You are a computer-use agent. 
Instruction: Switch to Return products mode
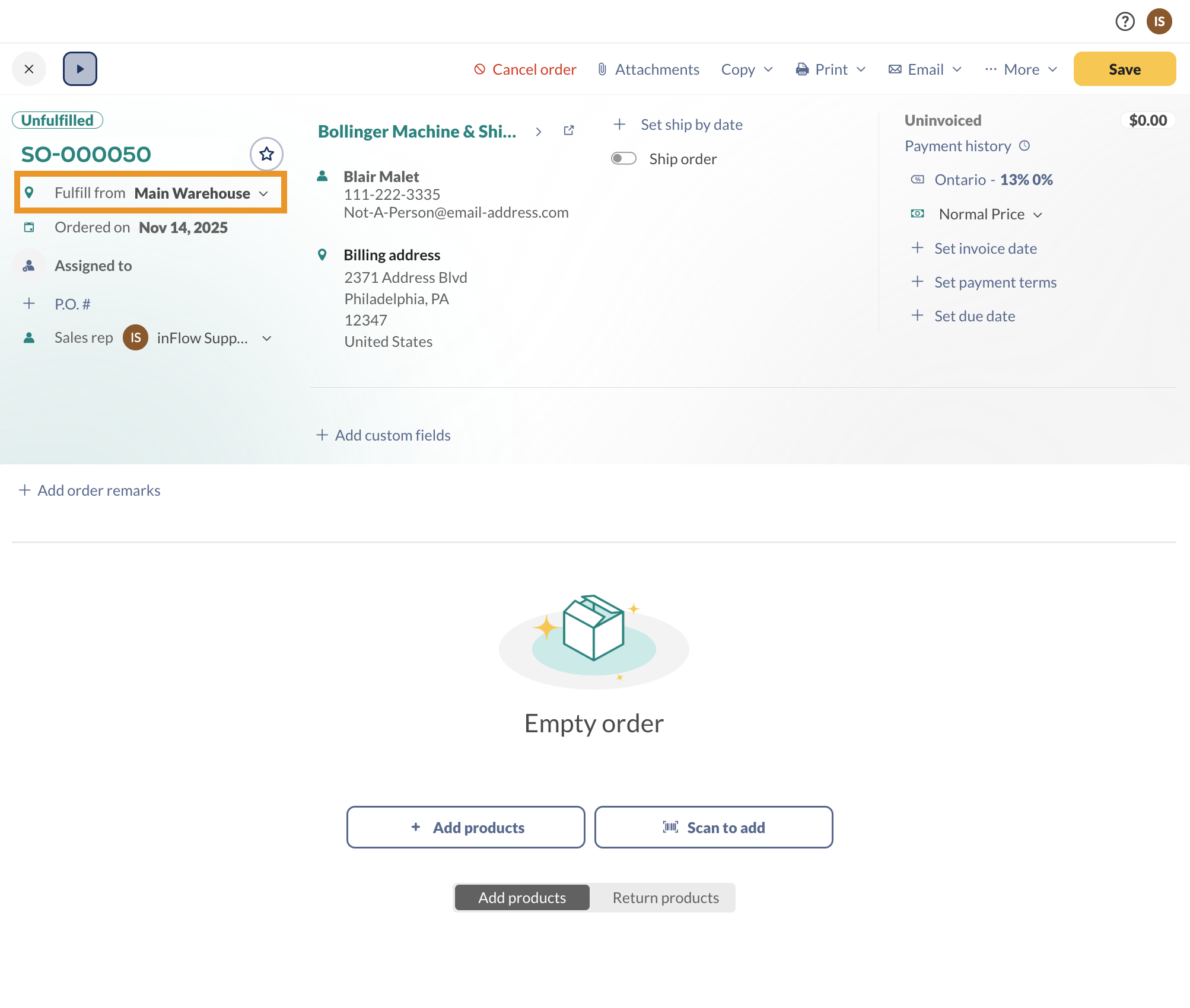665,898
